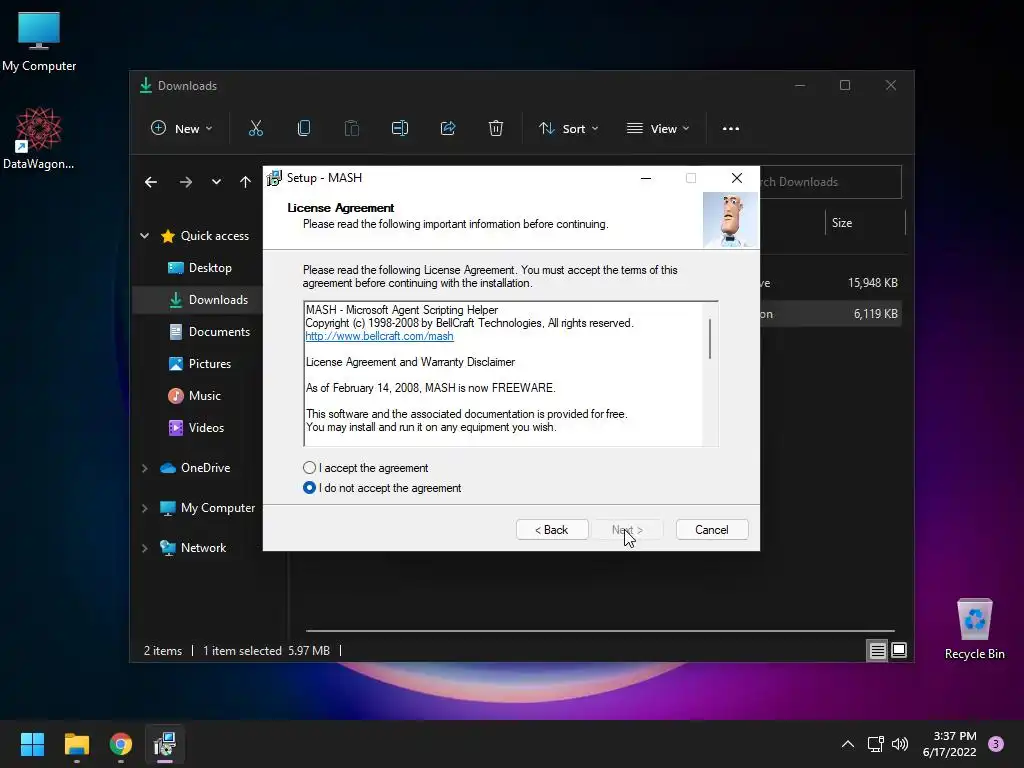
Task: Click the Copy icon in Downloads toolbar
Action: [x=304, y=129]
